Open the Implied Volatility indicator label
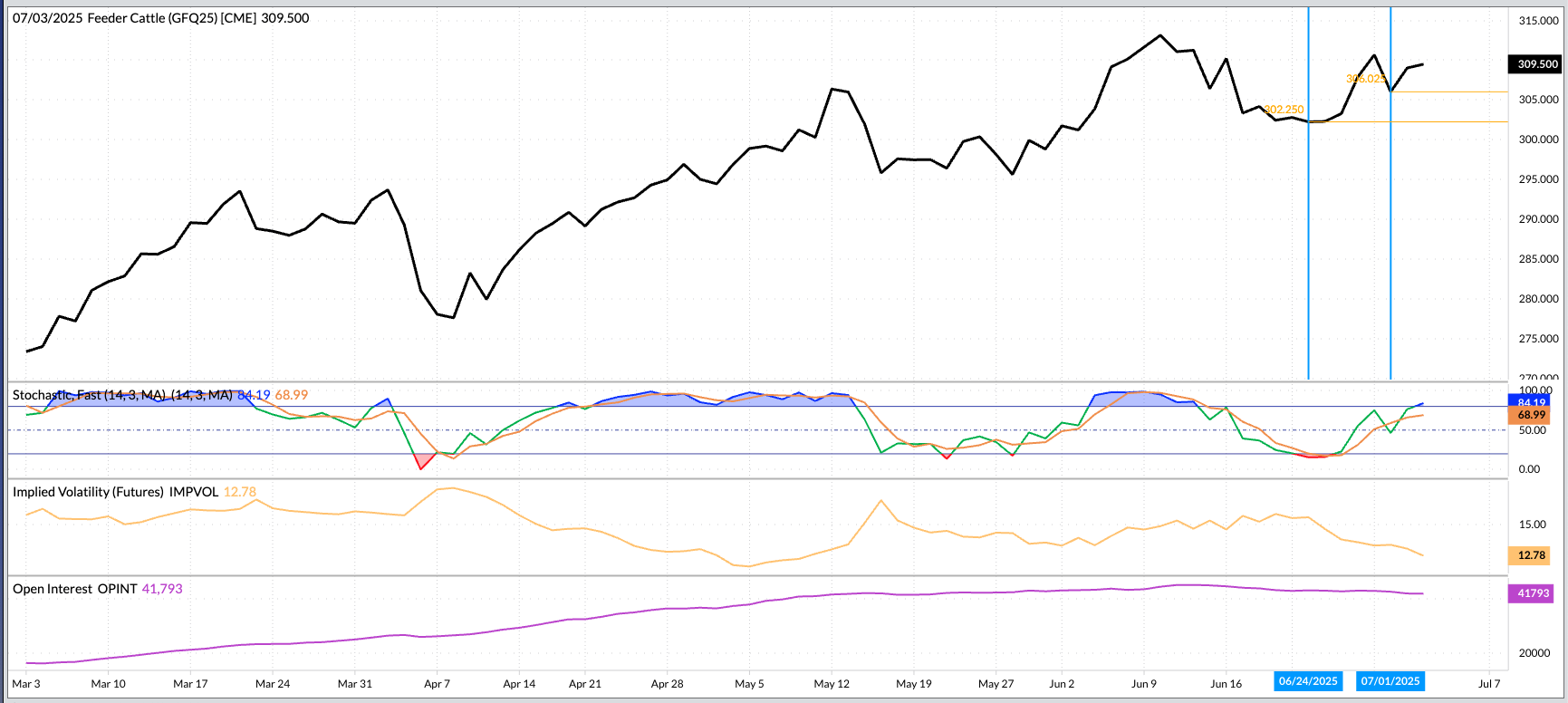 point(115,492)
